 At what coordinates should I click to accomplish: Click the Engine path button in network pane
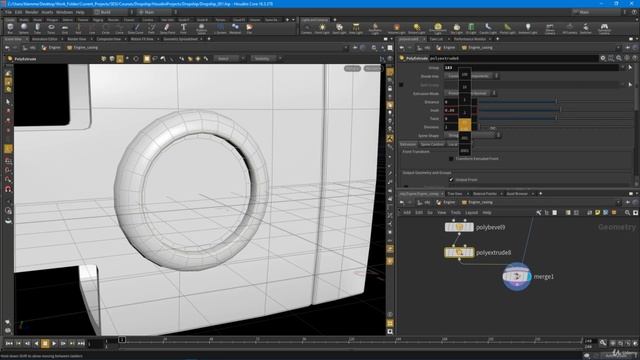click(446, 202)
